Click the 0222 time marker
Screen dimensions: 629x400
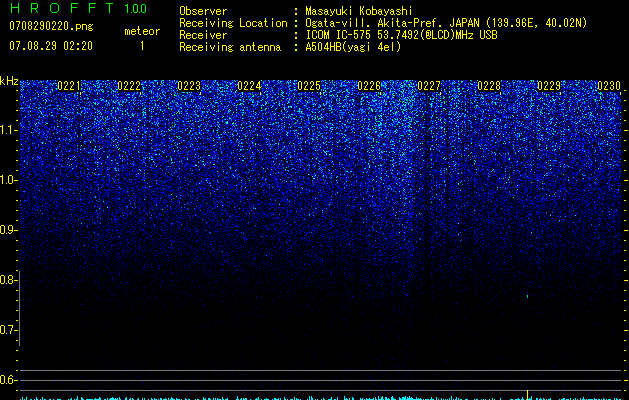click(x=129, y=86)
